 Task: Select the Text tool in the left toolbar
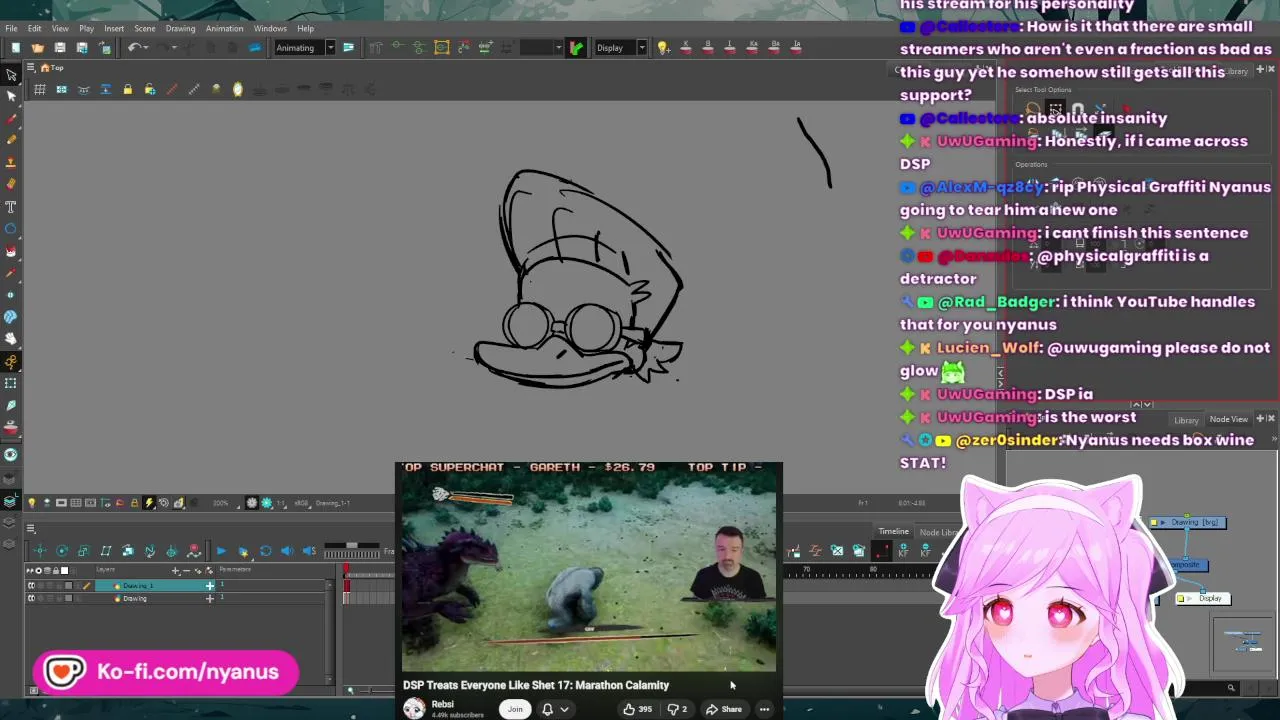click(11, 206)
